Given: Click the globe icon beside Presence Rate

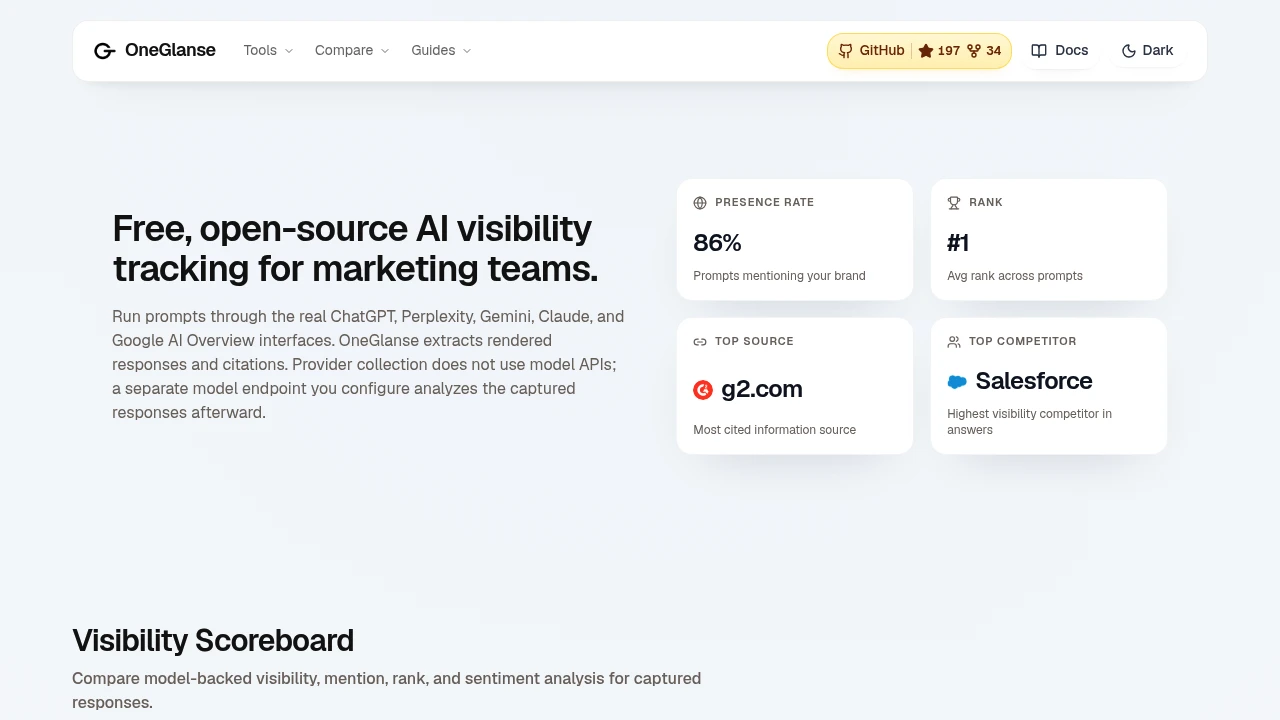Looking at the screenshot, I should (700, 203).
